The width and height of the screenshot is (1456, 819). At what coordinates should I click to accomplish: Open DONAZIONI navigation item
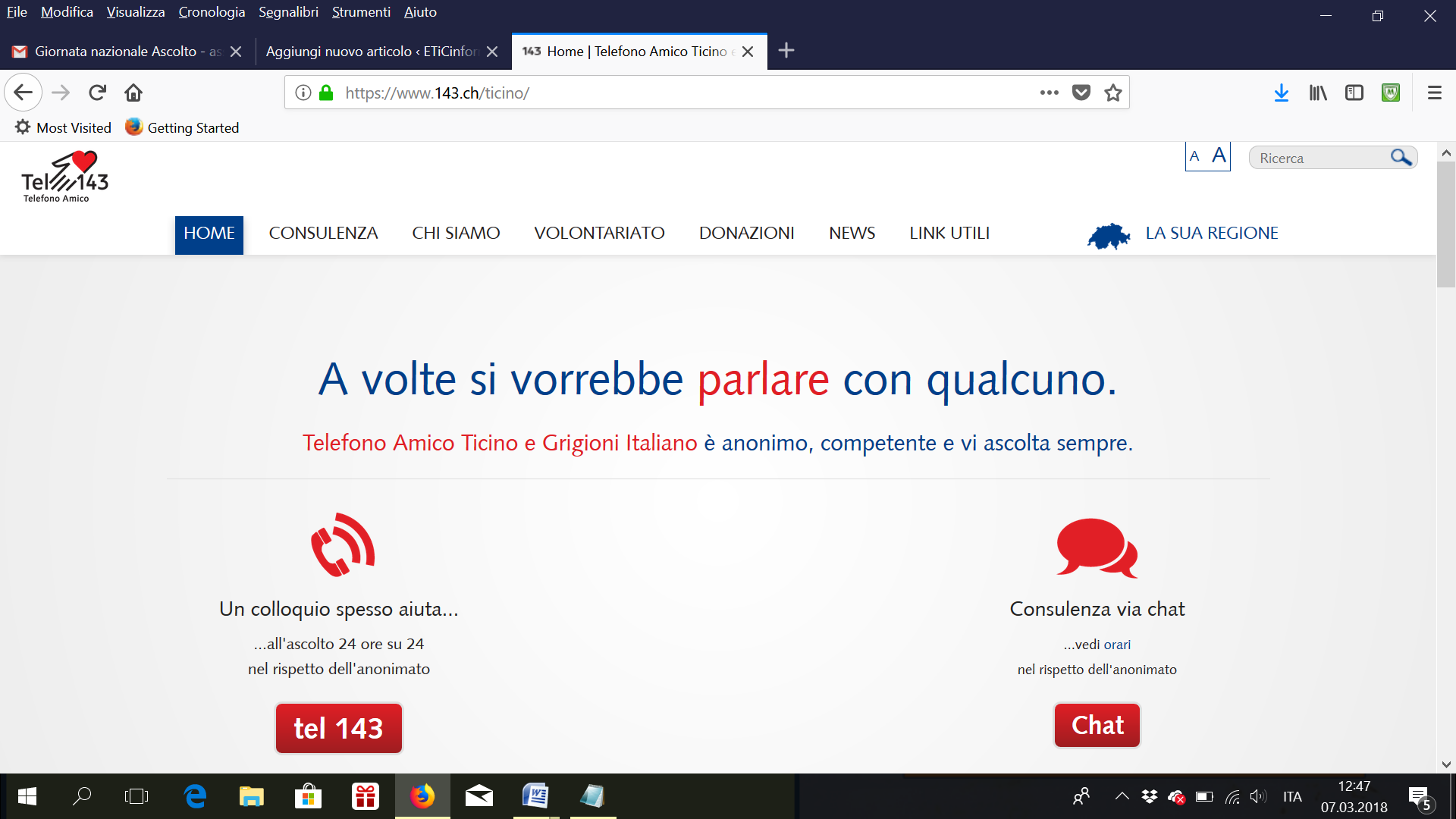[x=746, y=234]
